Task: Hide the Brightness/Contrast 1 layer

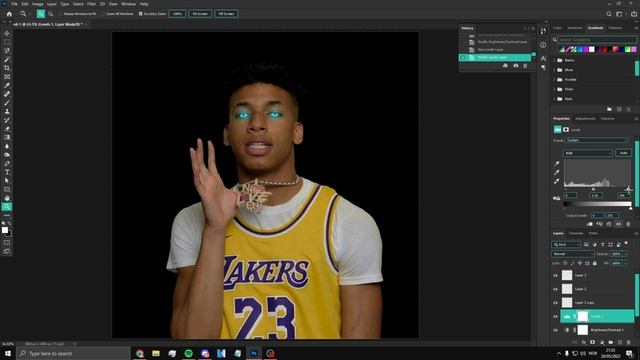Action: 556,330
